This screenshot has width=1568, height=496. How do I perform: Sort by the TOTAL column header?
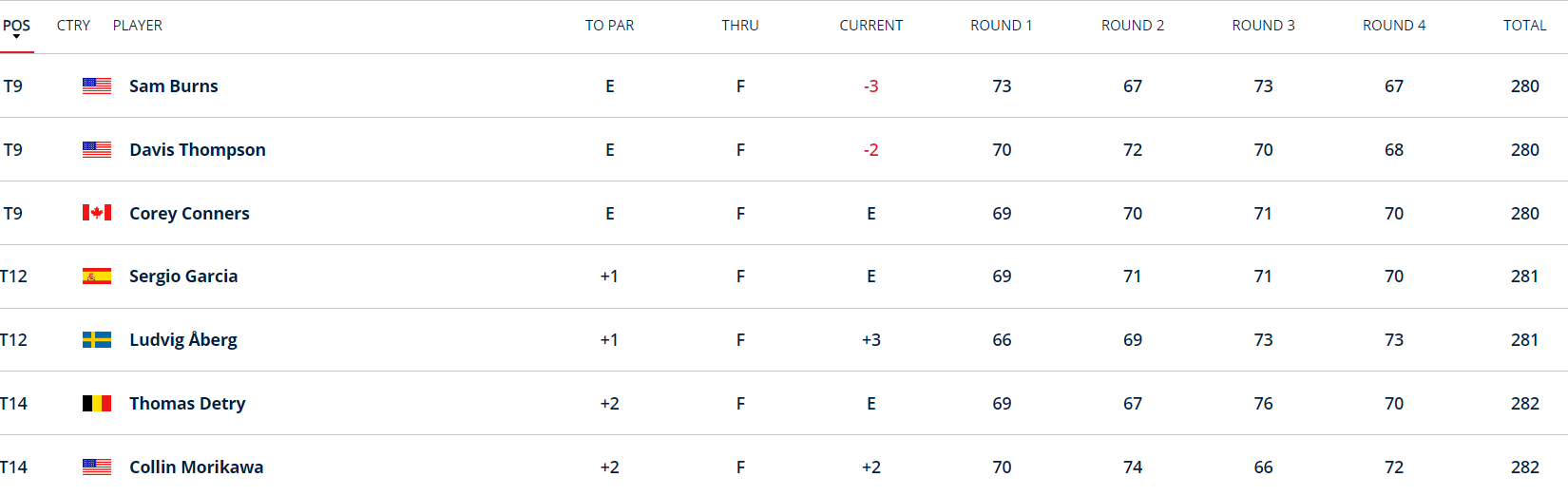pos(1524,26)
